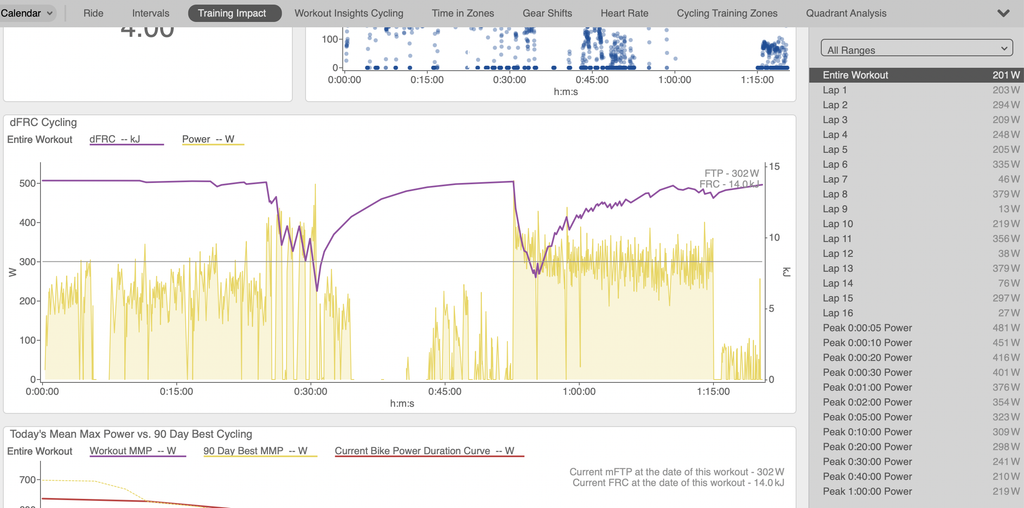Click the 1:15:00 tick on dFRC chart

coord(713,392)
